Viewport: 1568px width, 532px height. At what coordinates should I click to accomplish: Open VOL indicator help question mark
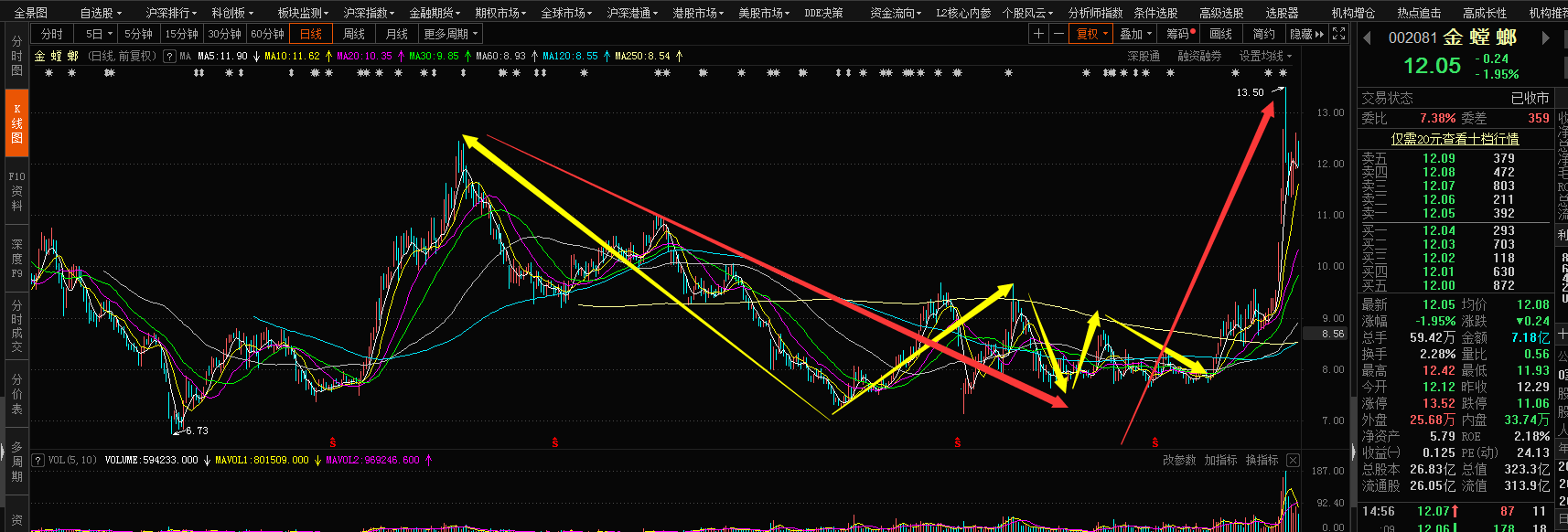click(x=38, y=460)
